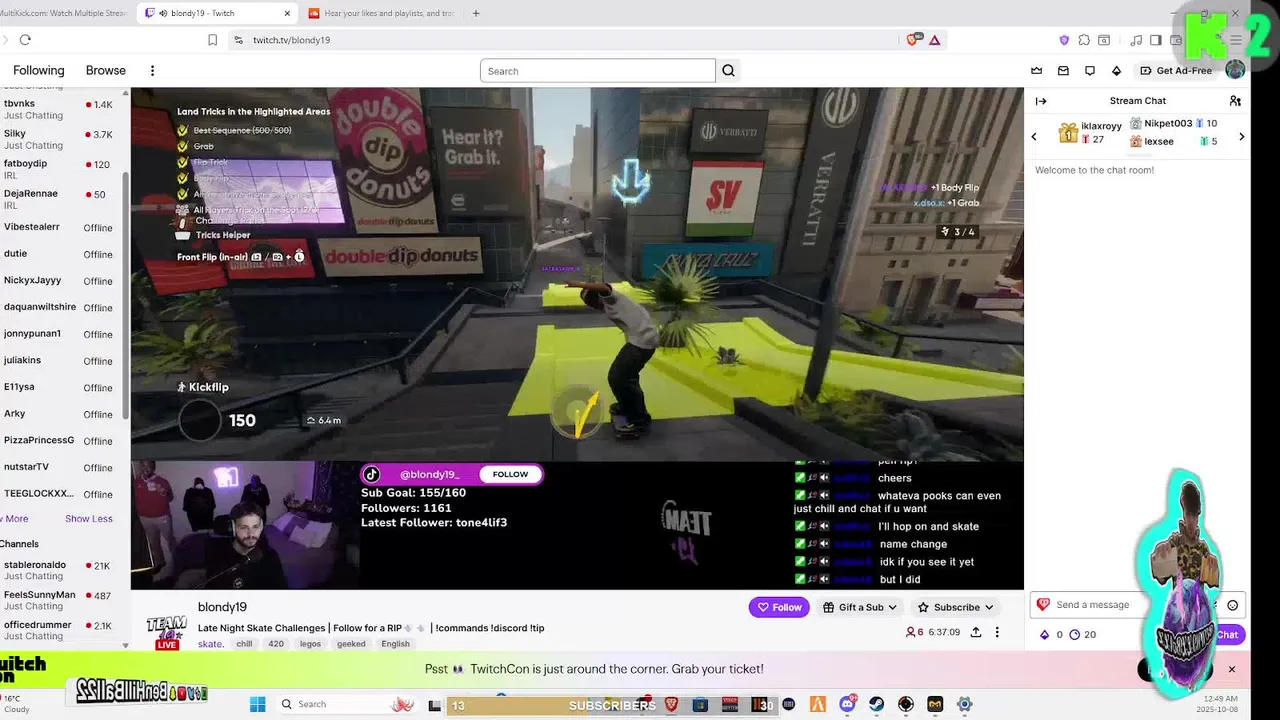
Task: Open the music note playlist icon
Action: (x=1136, y=40)
